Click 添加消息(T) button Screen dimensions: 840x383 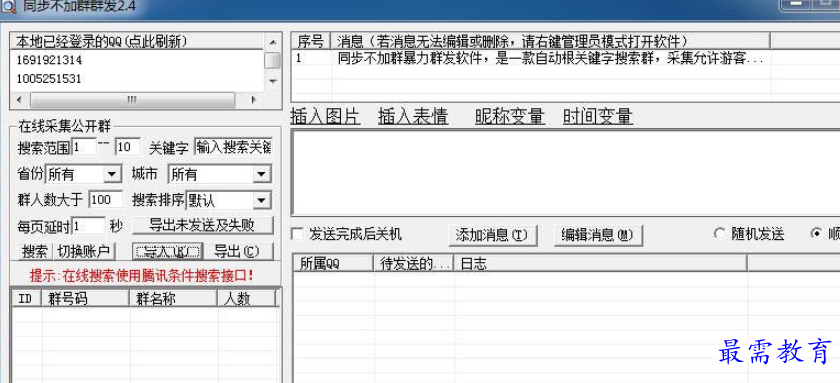coord(492,235)
